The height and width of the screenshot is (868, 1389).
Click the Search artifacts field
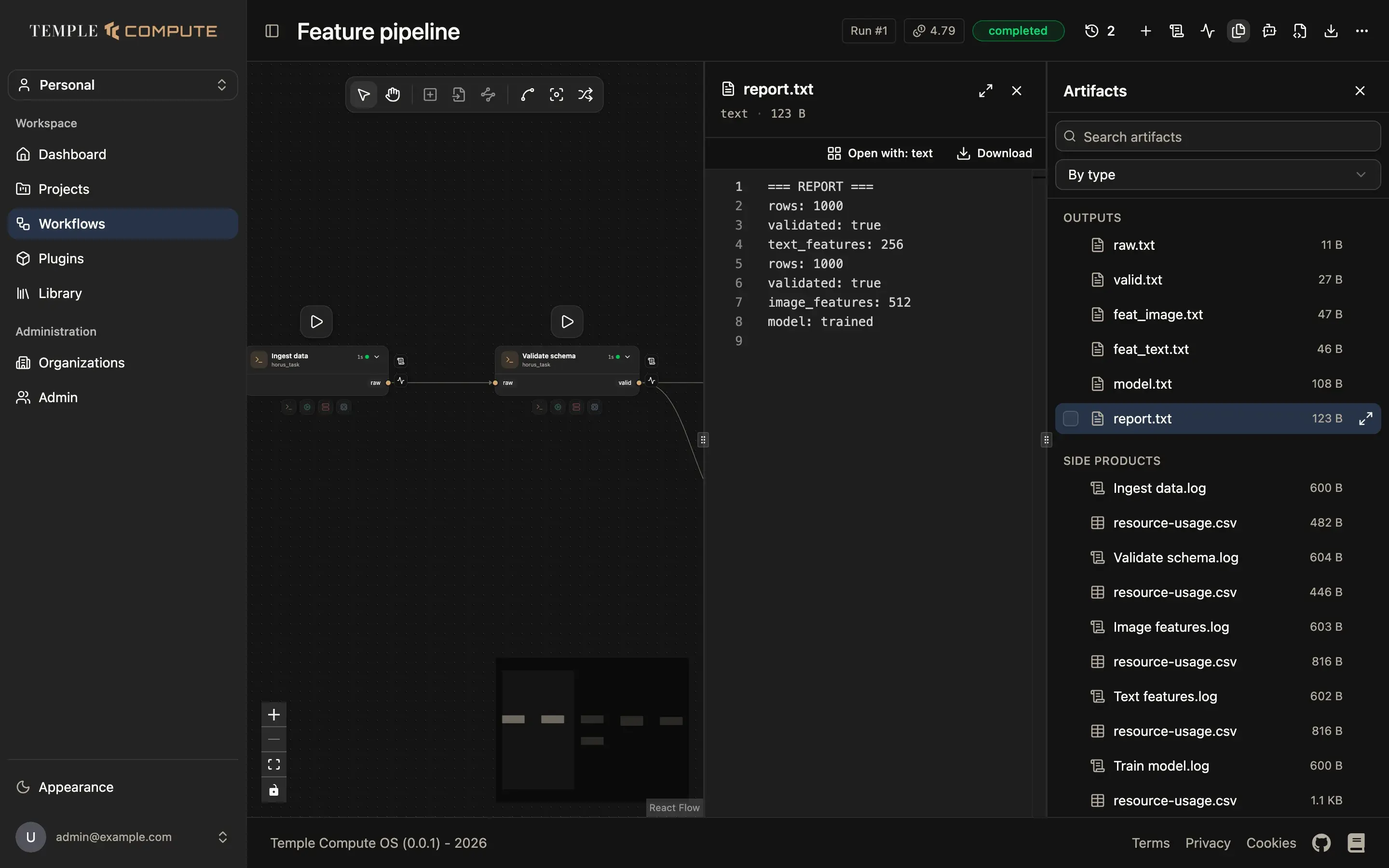click(1217, 136)
